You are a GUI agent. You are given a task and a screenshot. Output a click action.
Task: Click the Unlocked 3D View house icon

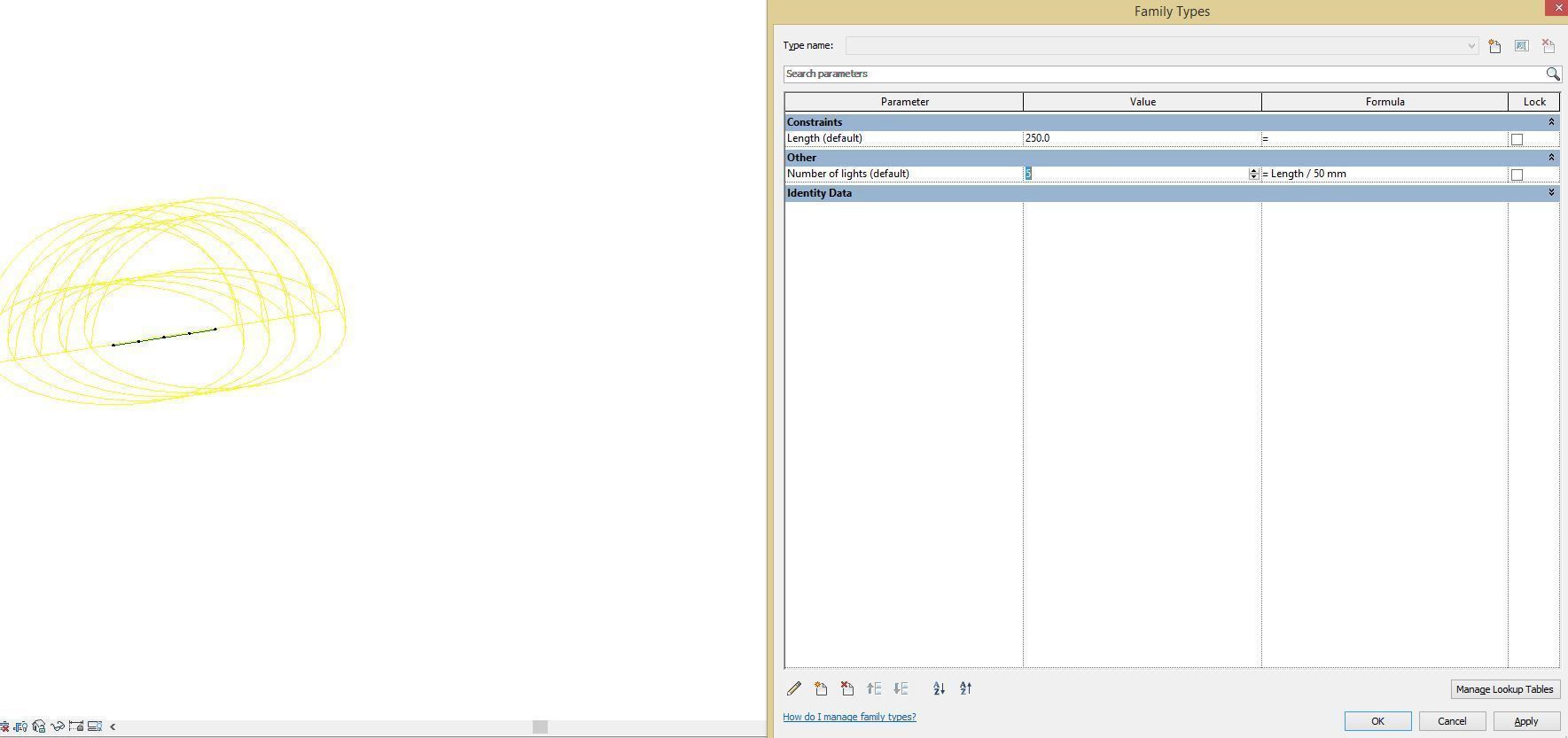pos(39,726)
